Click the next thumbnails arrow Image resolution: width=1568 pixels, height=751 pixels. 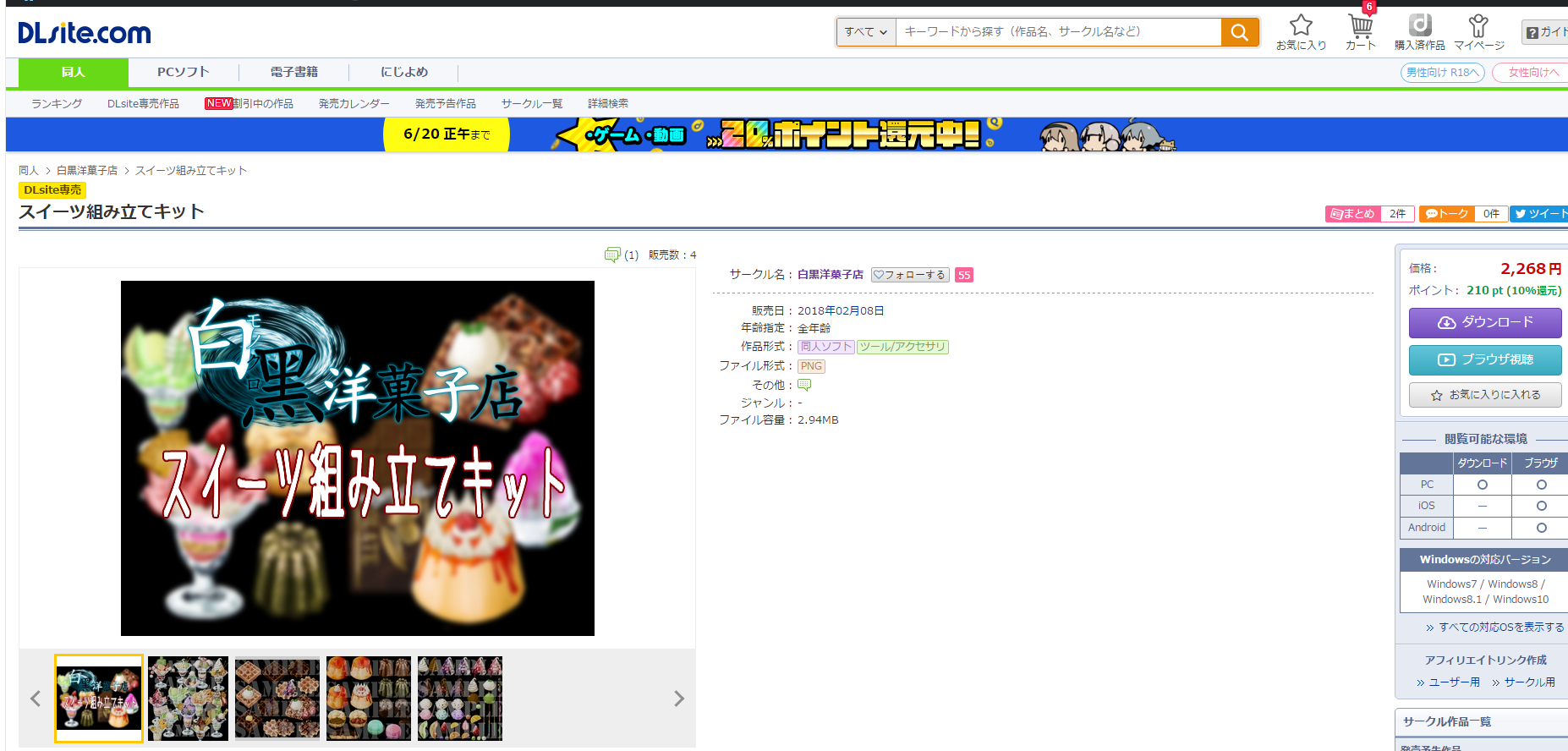point(678,699)
